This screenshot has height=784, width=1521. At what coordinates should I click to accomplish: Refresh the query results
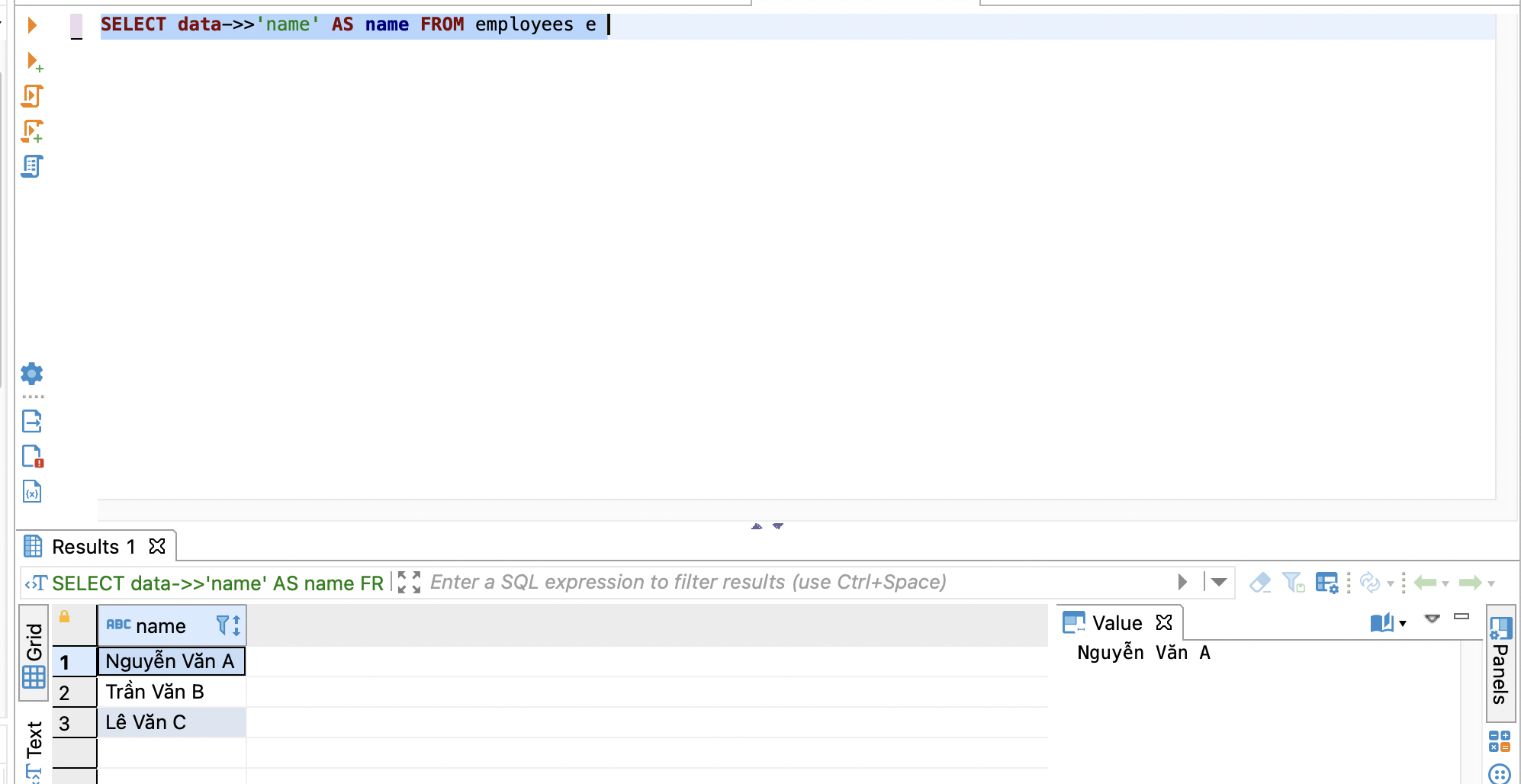coord(1372,582)
